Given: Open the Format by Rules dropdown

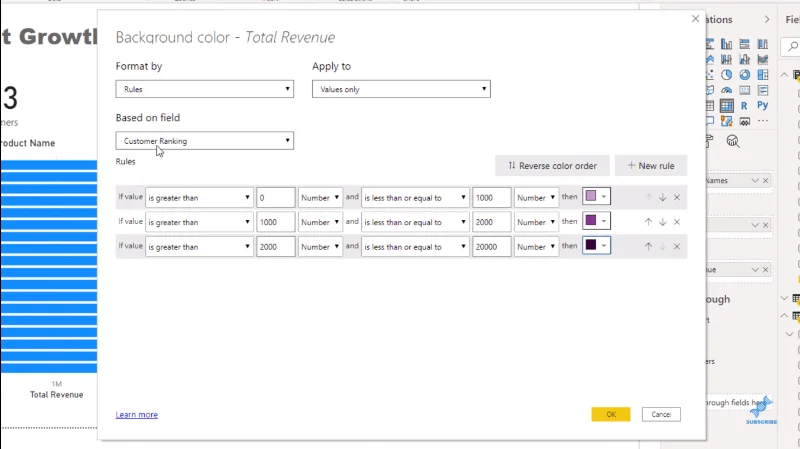Looking at the screenshot, I should pos(205,89).
